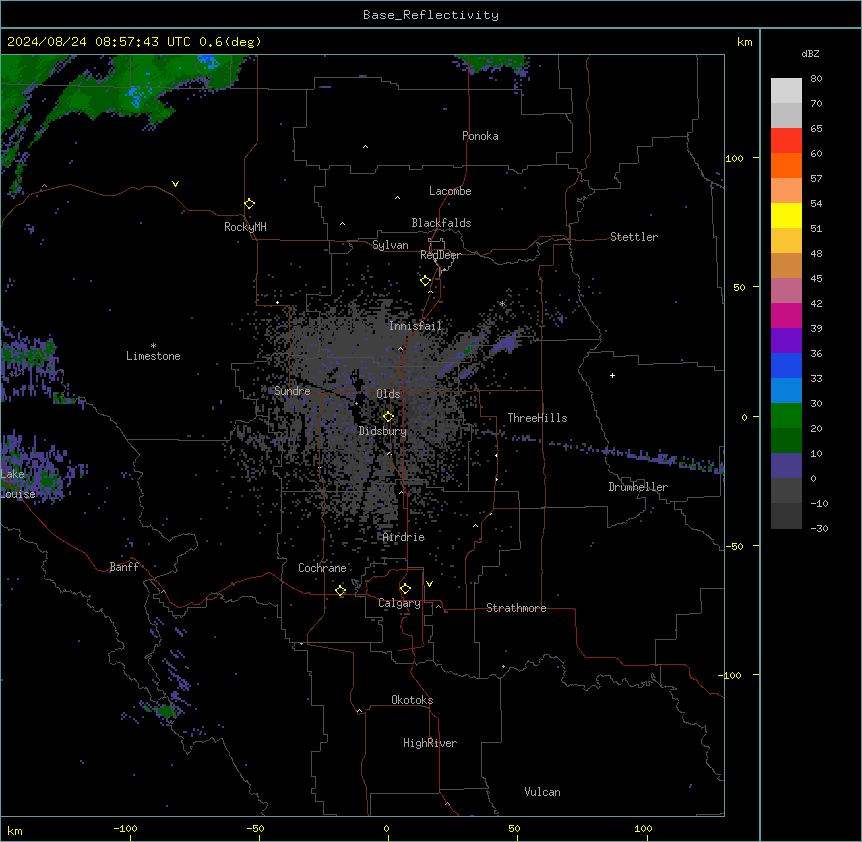Click the RedDeer city label
This screenshot has height=842, width=862.
click(x=440, y=255)
